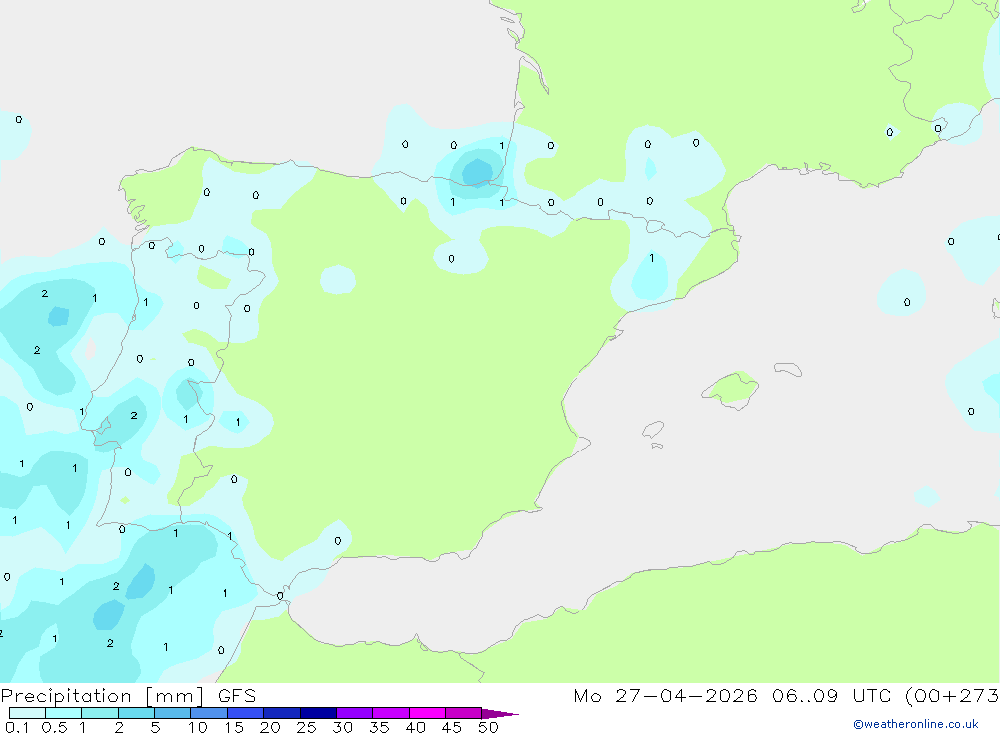The width and height of the screenshot is (1000, 733).
Task: Click the 'GFS' model label
Action: point(237,695)
